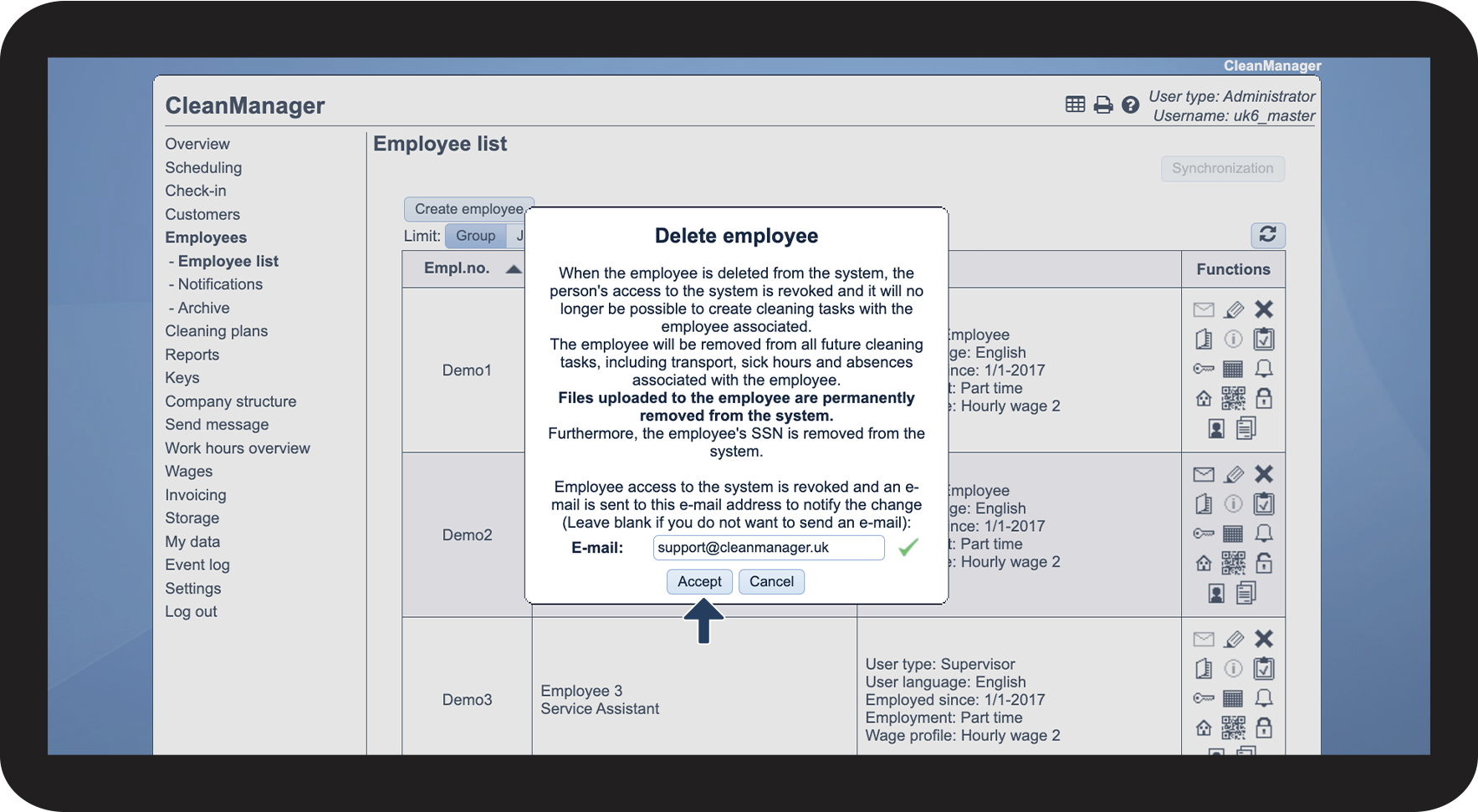Screen dimensions: 1478x812
Task: Toggle the open padlock icon for Demo2
Action: click(1264, 564)
